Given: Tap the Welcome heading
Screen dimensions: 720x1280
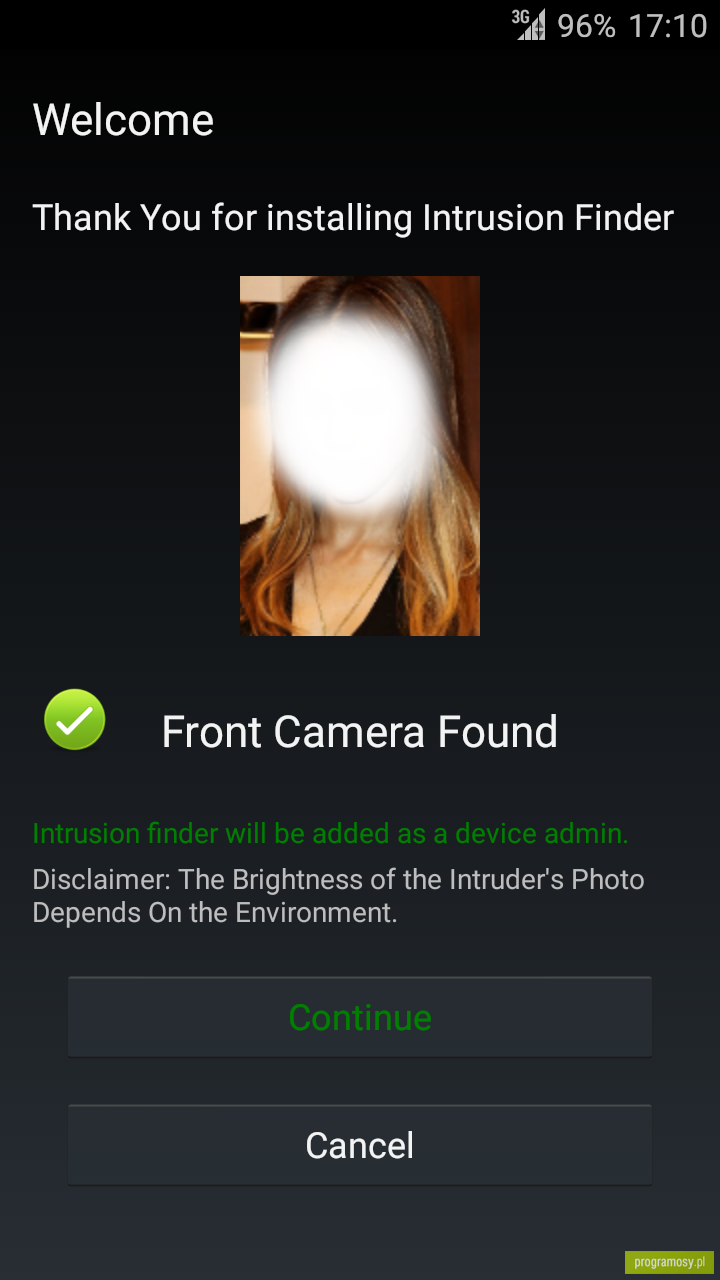Looking at the screenshot, I should click(123, 121).
